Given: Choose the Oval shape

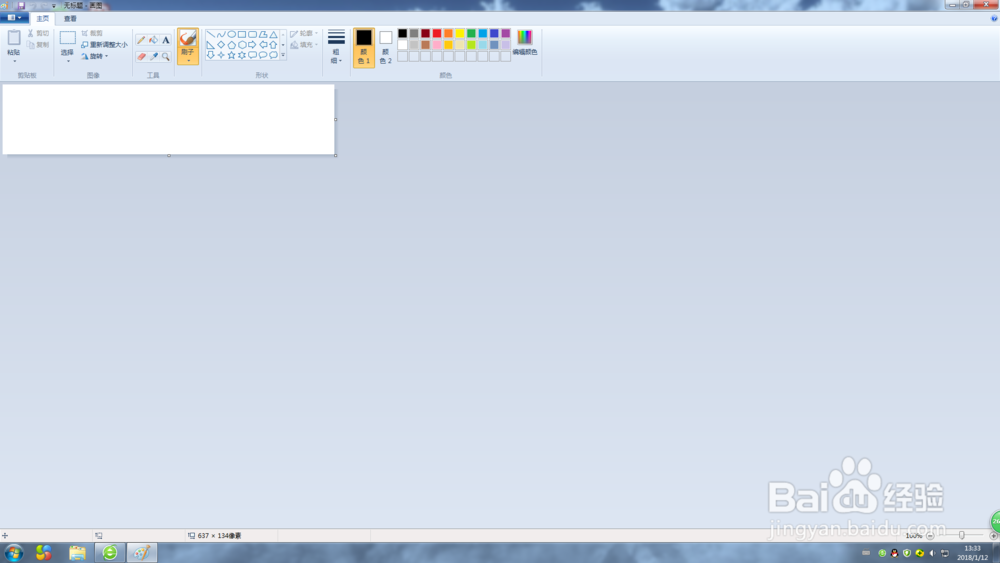Looking at the screenshot, I should (x=232, y=34).
